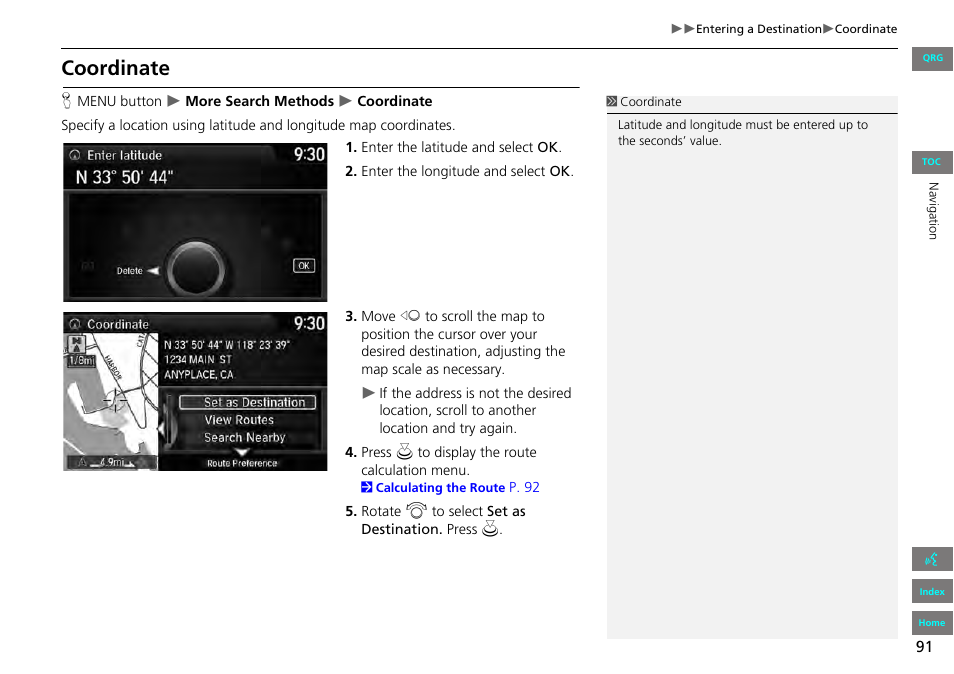The width and height of the screenshot is (954, 674).
Task: Click the rotate-knob icon in step 5
Action: pyautogui.click(x=416, y=510)
